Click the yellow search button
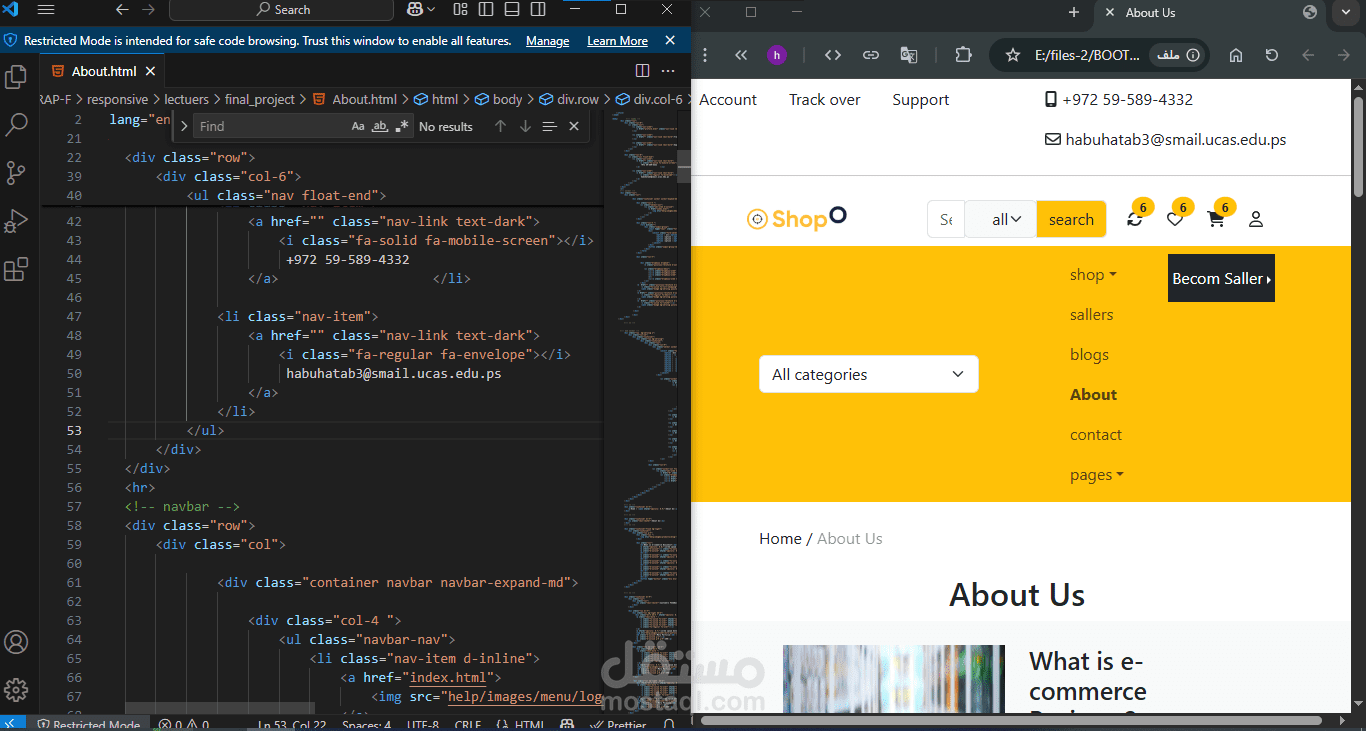Screen dimensions: 1366x731 tap(1071, 219)
